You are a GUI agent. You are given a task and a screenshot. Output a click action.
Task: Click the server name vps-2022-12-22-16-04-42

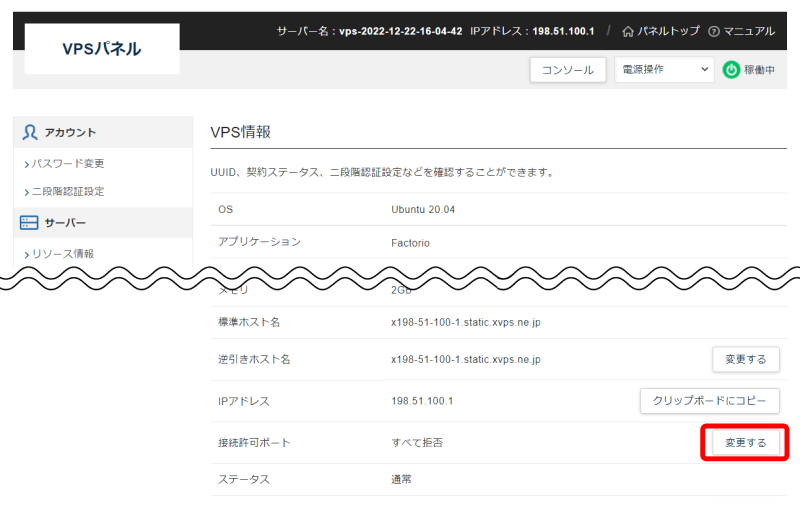[x=401, y=31]
